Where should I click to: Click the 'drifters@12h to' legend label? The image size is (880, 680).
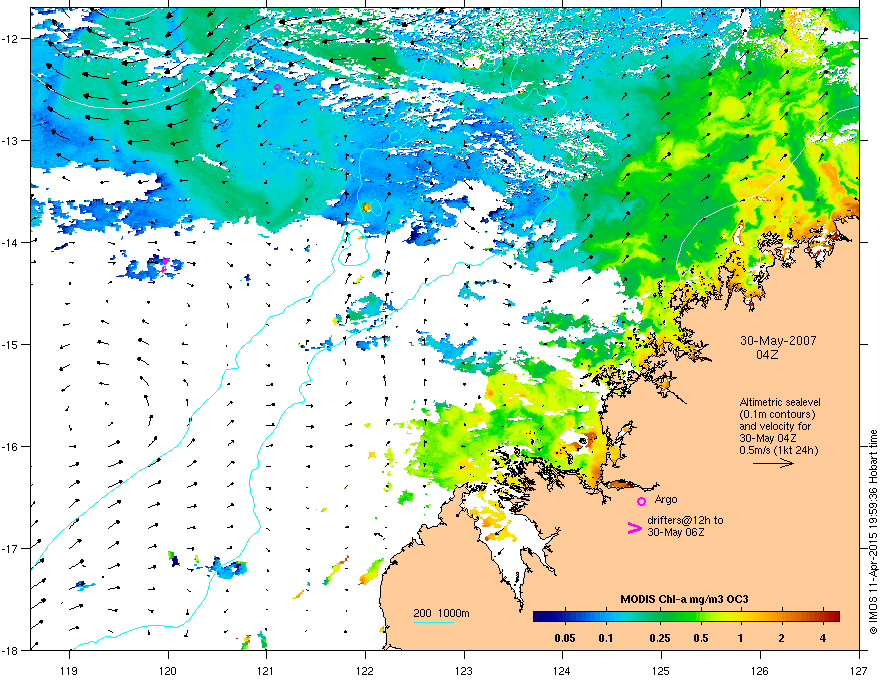(685, 520)
